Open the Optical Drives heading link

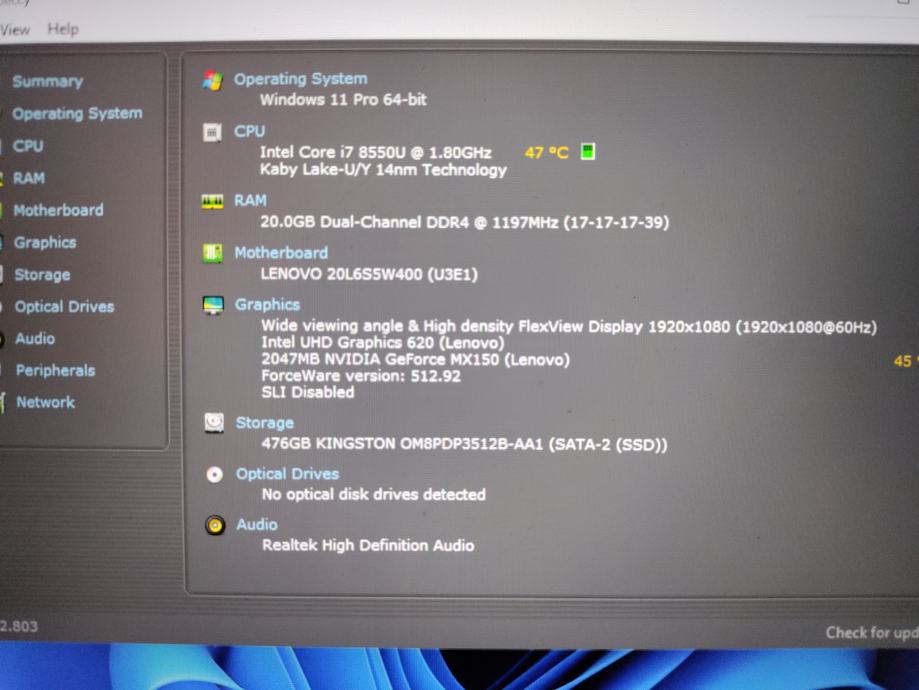[x=288, y=474]
